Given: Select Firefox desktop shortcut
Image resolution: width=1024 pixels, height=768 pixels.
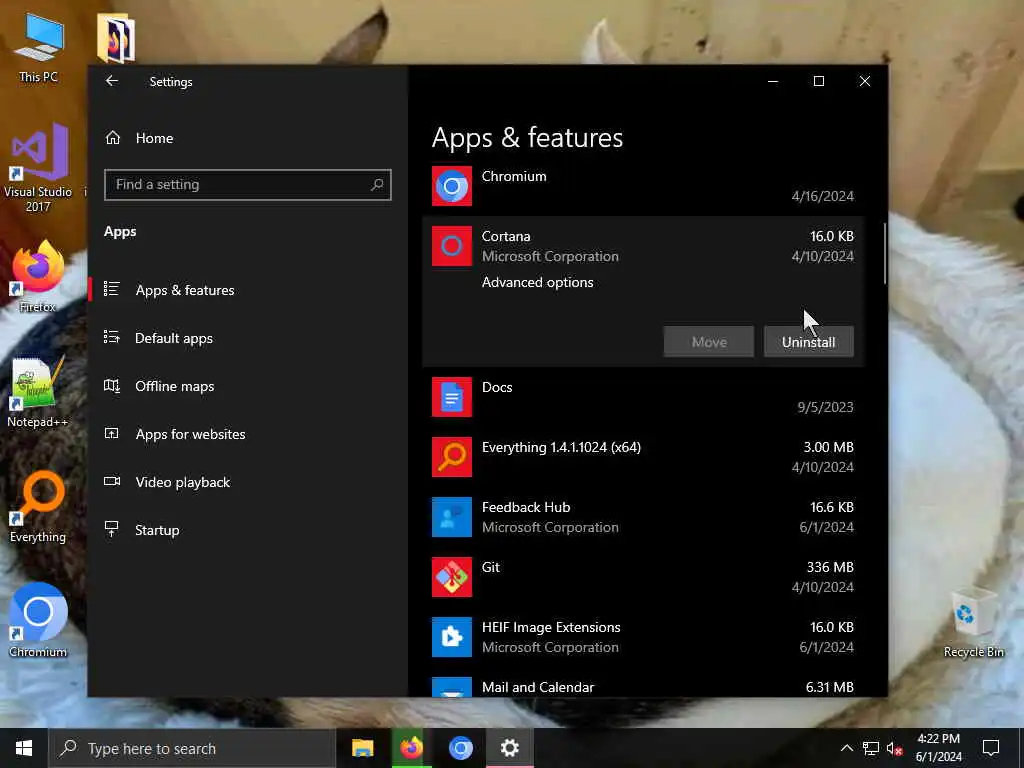Looking at the screenshot, I should 38,276.
